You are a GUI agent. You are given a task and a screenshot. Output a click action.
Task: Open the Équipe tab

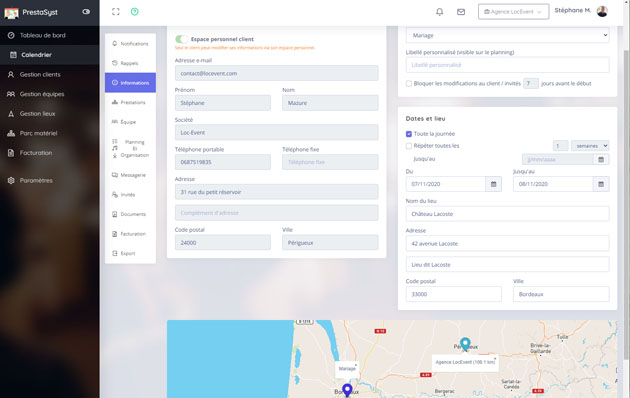(x=130, y=122)
